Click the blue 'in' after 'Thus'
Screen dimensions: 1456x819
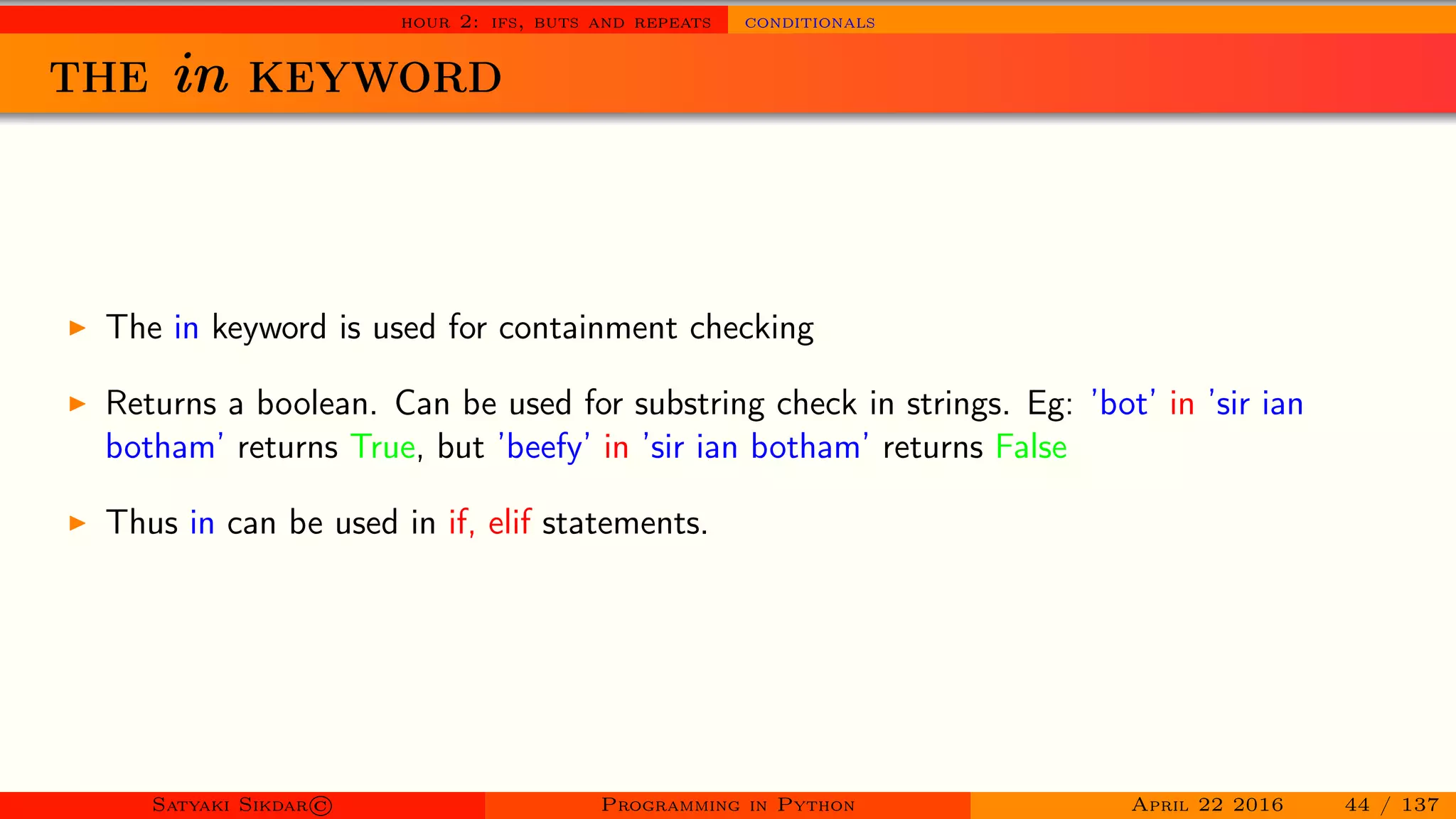point(202,523)
